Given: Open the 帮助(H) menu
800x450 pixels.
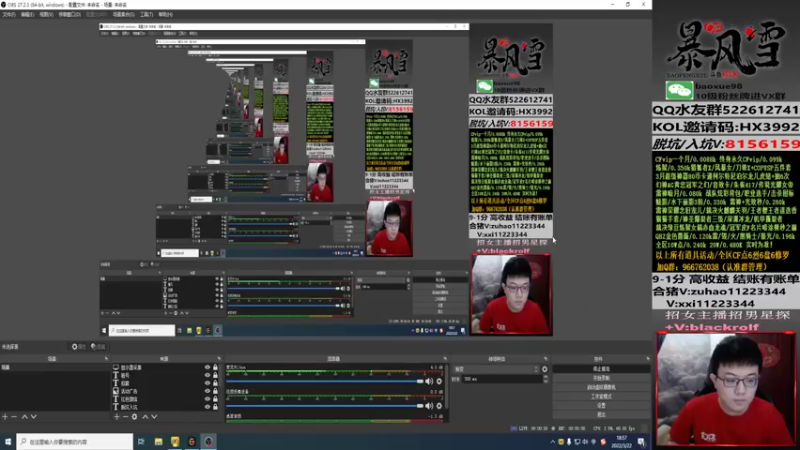Looking at the screenshot, I should coord(165,15).
